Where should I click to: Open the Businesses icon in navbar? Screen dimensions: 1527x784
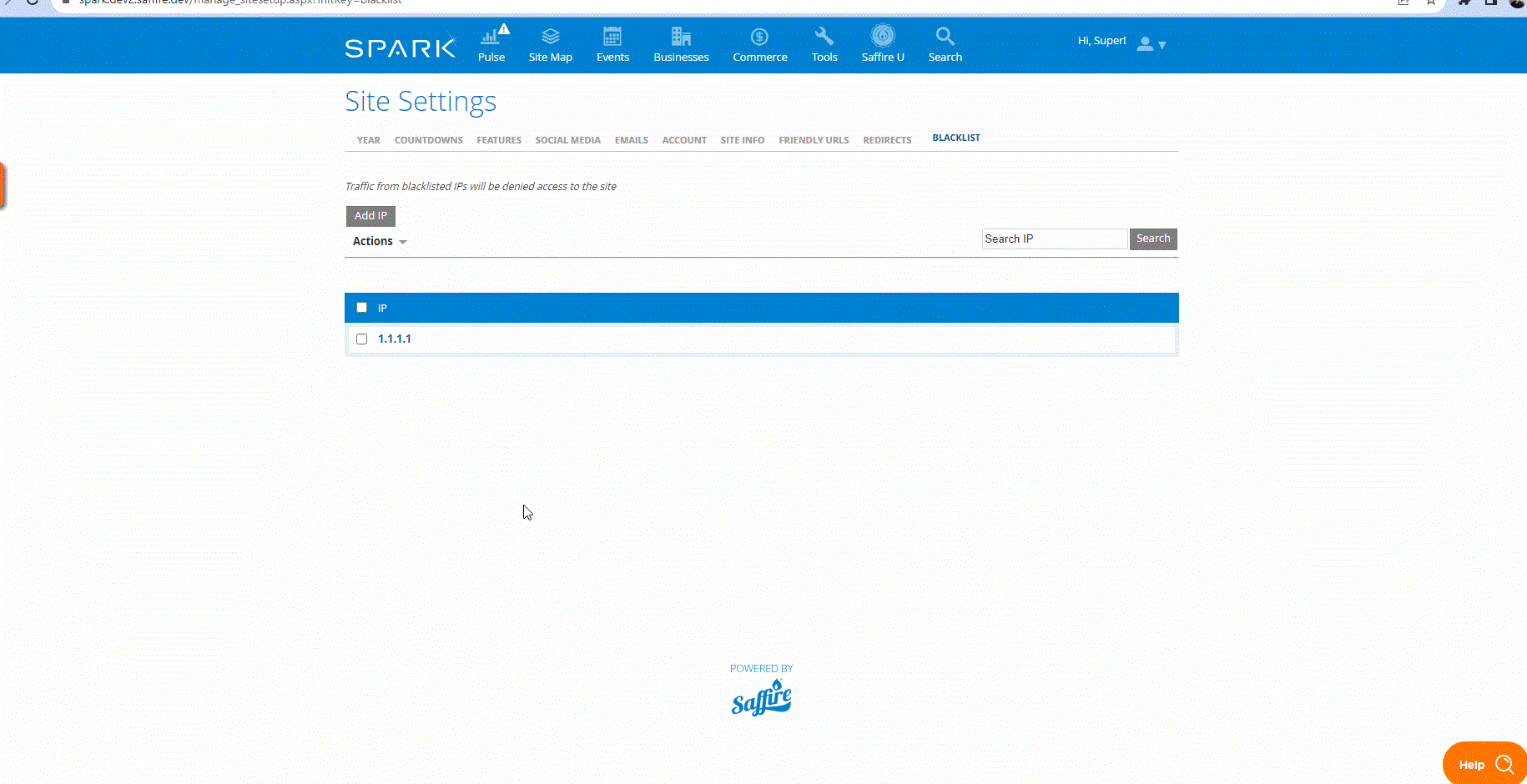pos(681,38)
